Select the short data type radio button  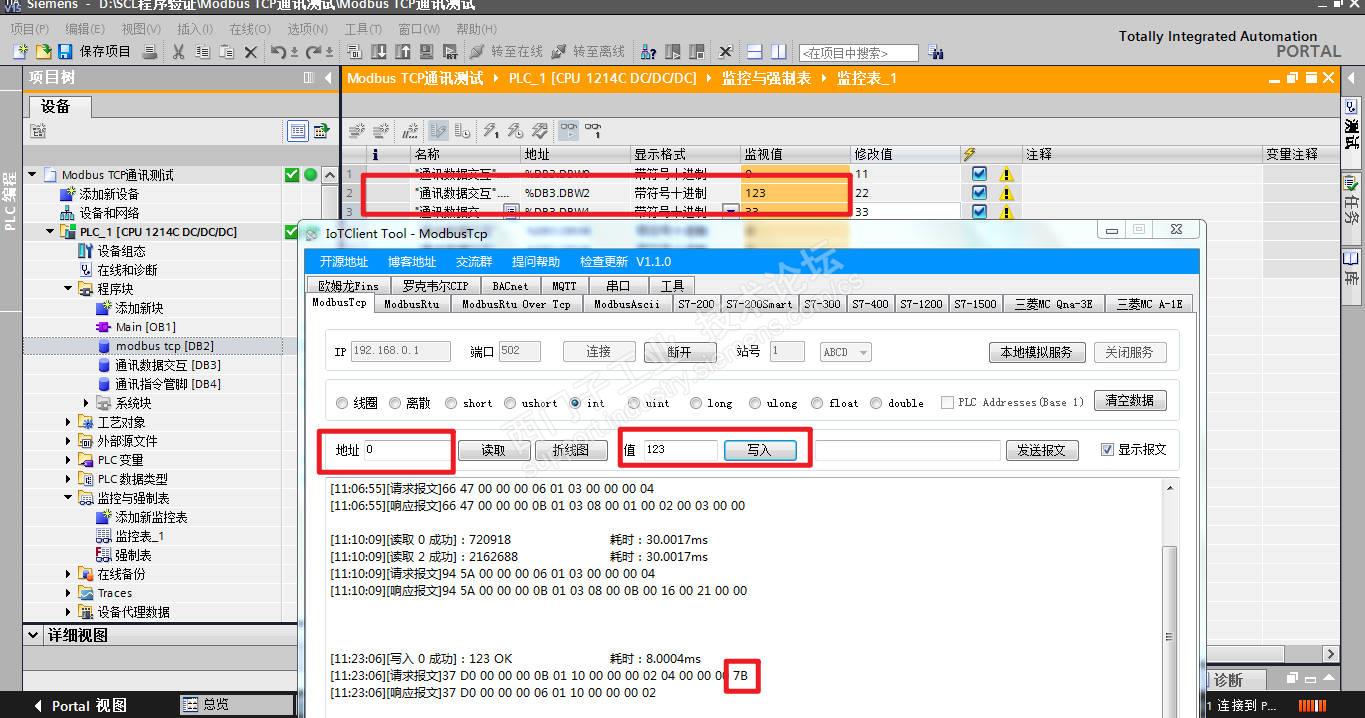tap(451, 403)
